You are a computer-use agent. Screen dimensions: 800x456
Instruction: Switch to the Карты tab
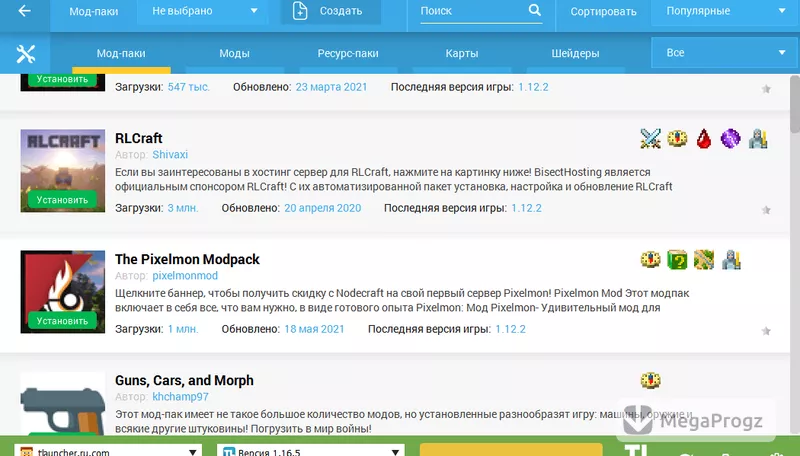coord(462,54)
